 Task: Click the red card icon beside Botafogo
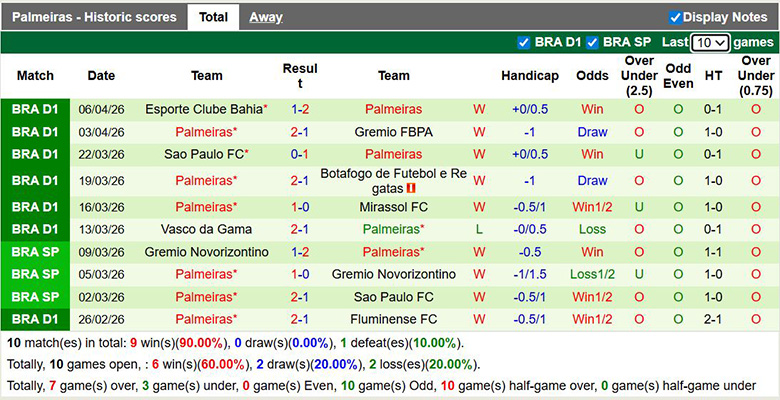411,188
